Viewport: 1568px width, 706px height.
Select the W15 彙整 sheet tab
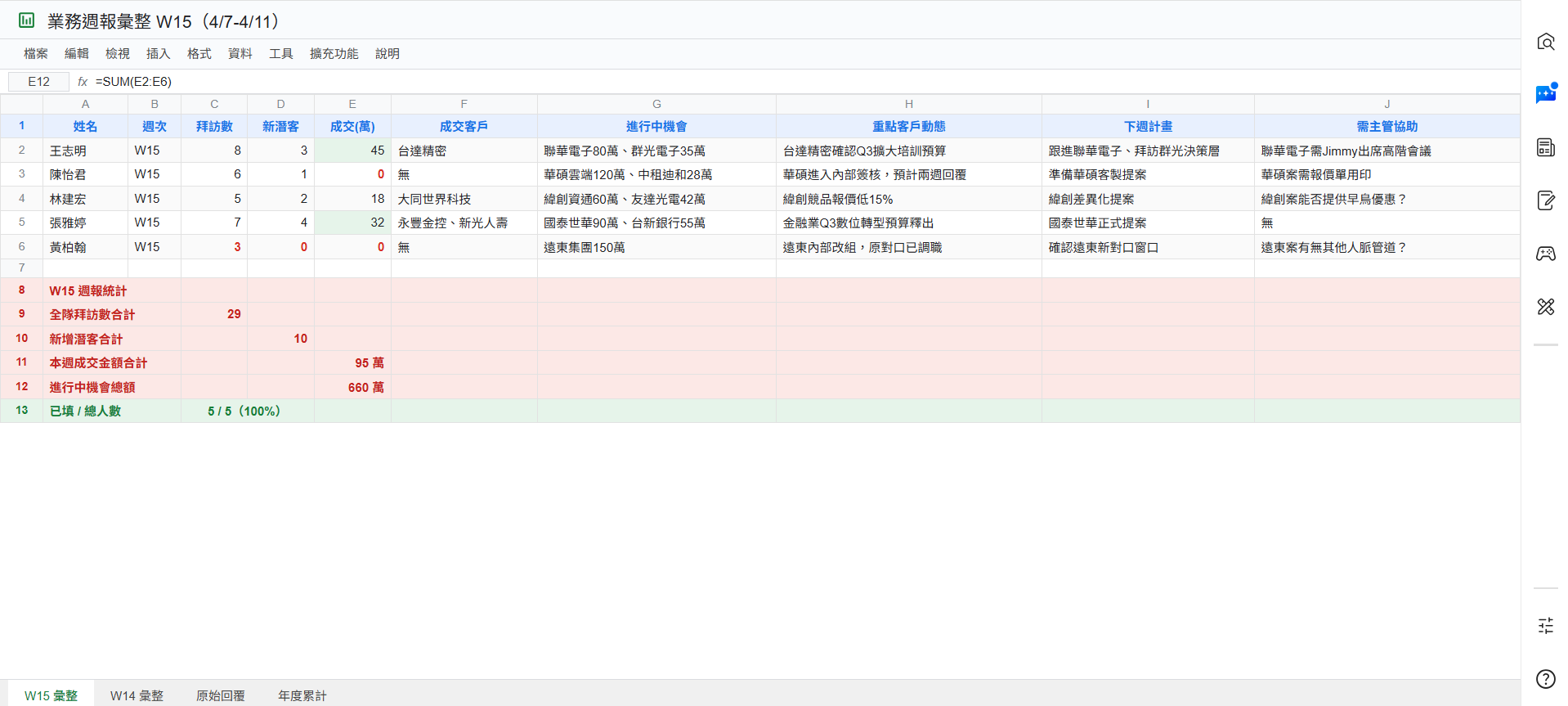click(51, 695)
